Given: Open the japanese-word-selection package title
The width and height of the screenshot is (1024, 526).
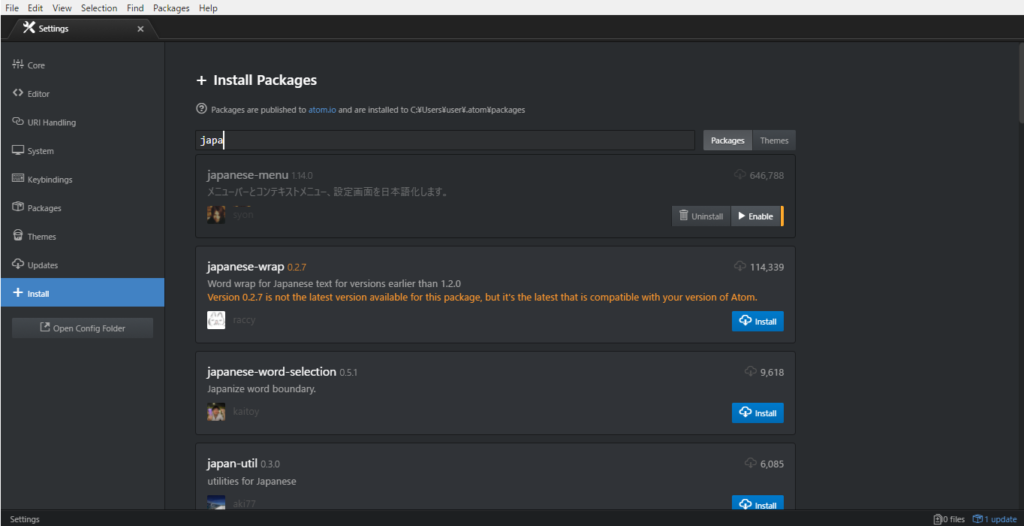Looking at the screenshot, I should [x=272, y=372].
